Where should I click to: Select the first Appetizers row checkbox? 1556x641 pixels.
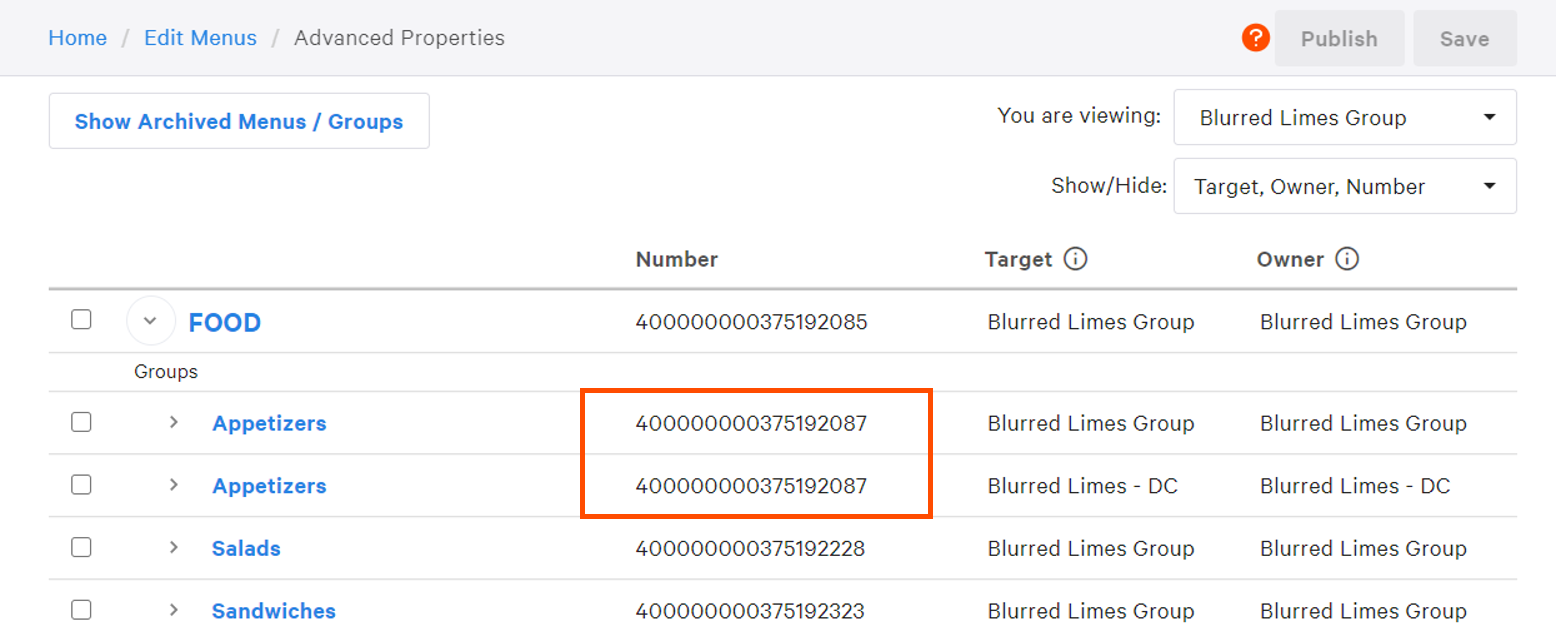tap(81, 422)
